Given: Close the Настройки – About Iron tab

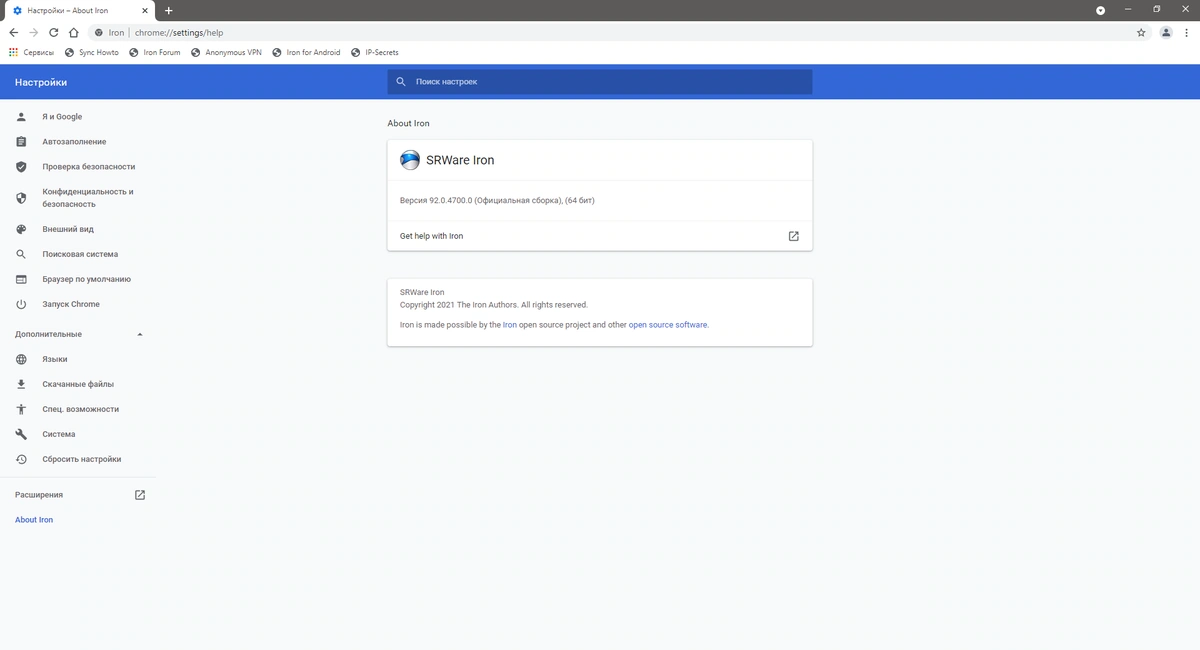Looking at the screenshot, I should coord(145,10).
